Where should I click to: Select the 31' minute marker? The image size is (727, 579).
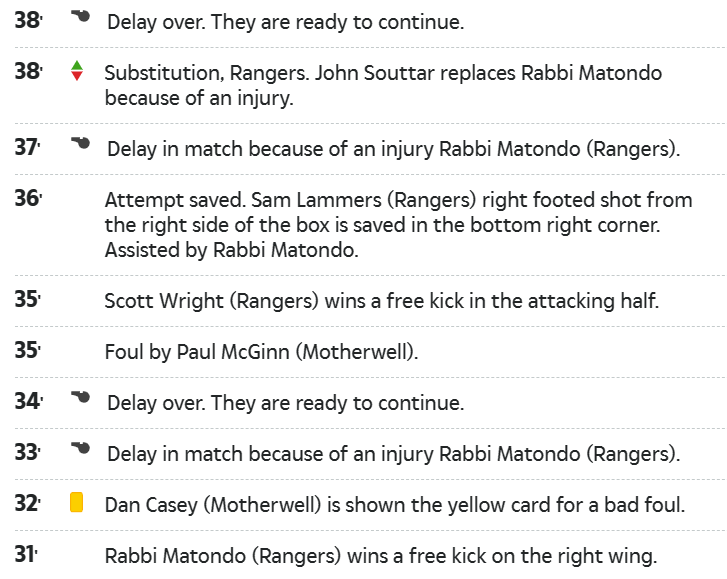click(26, 554)
